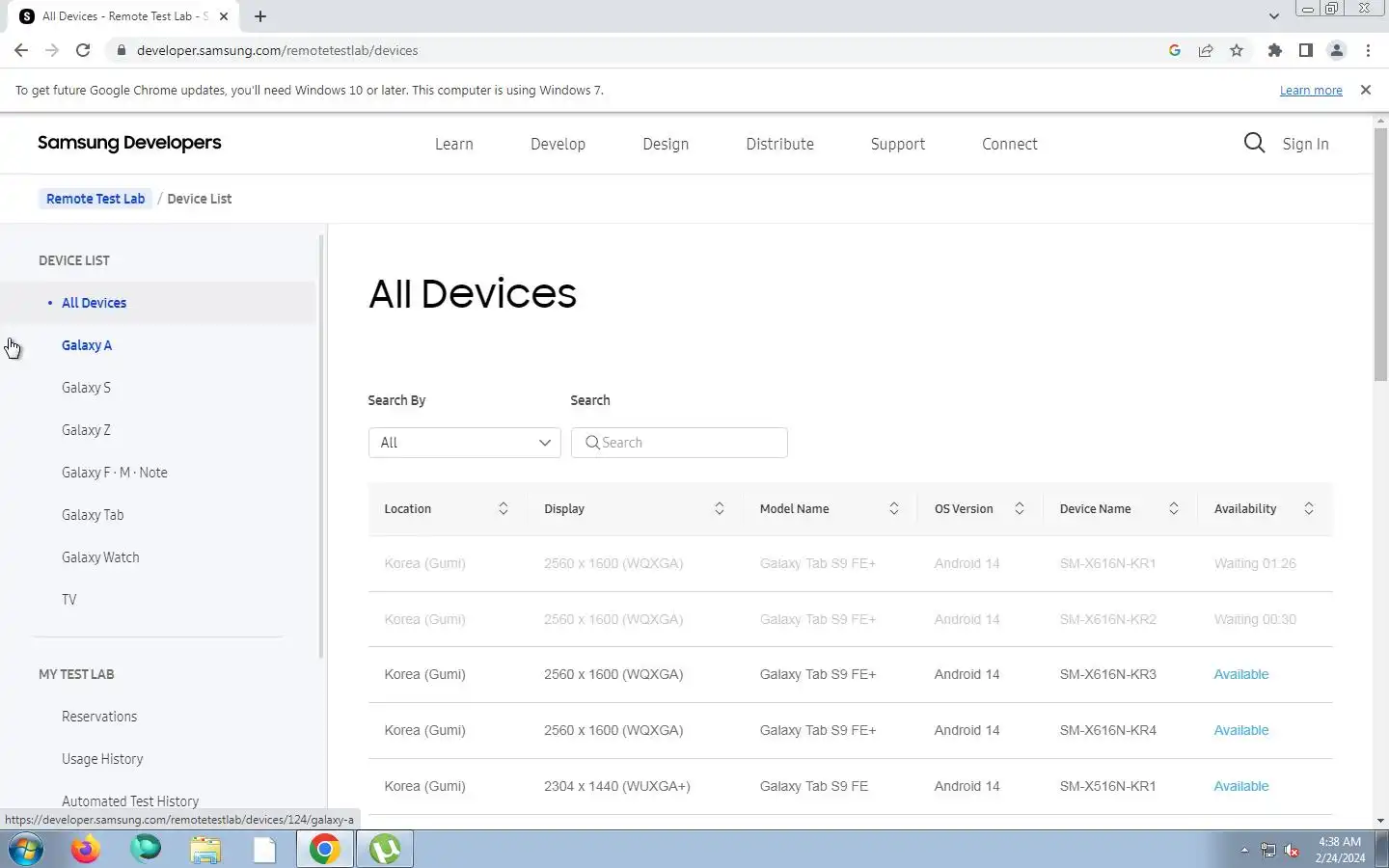Sort table by Availability column
This screenshot has width=1389, height=868.
(1308, 508)
